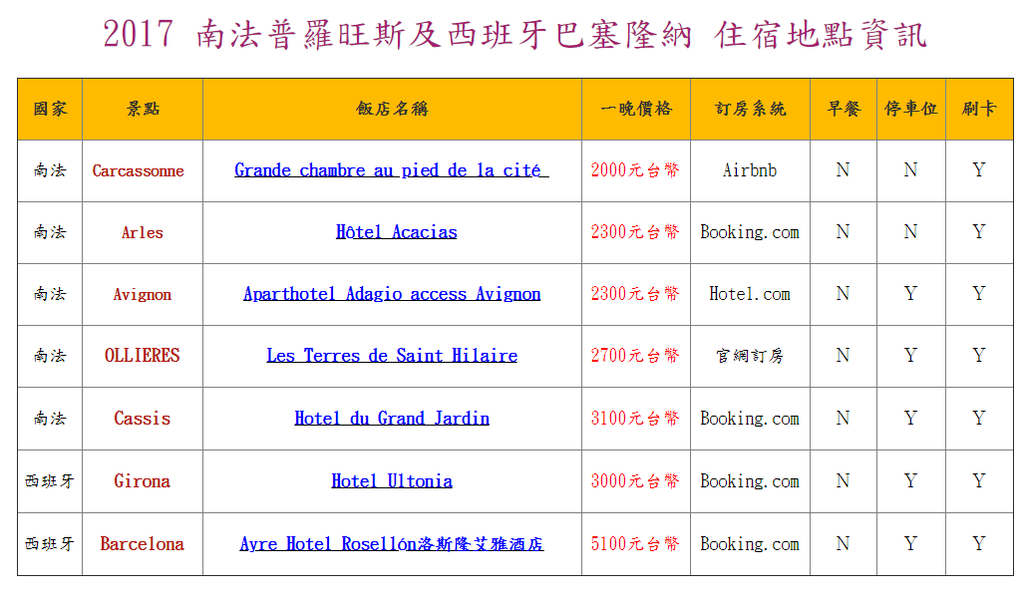Select the Barcelona cell
Viewport: 1024px width, 597px height.
pyautogui.click(x=142, y=544)
